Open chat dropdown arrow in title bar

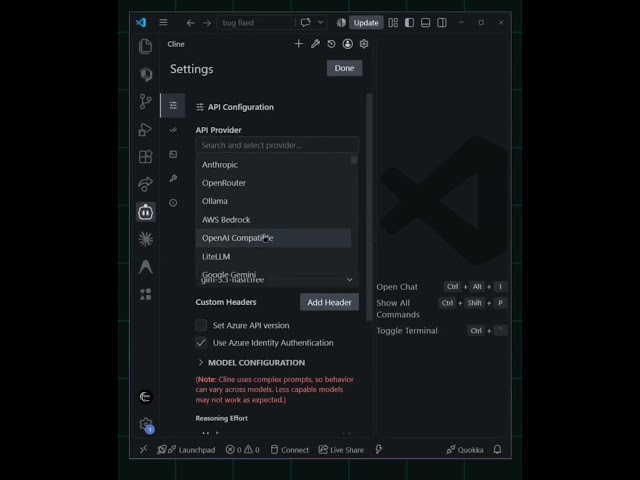(x=320, y=22)
